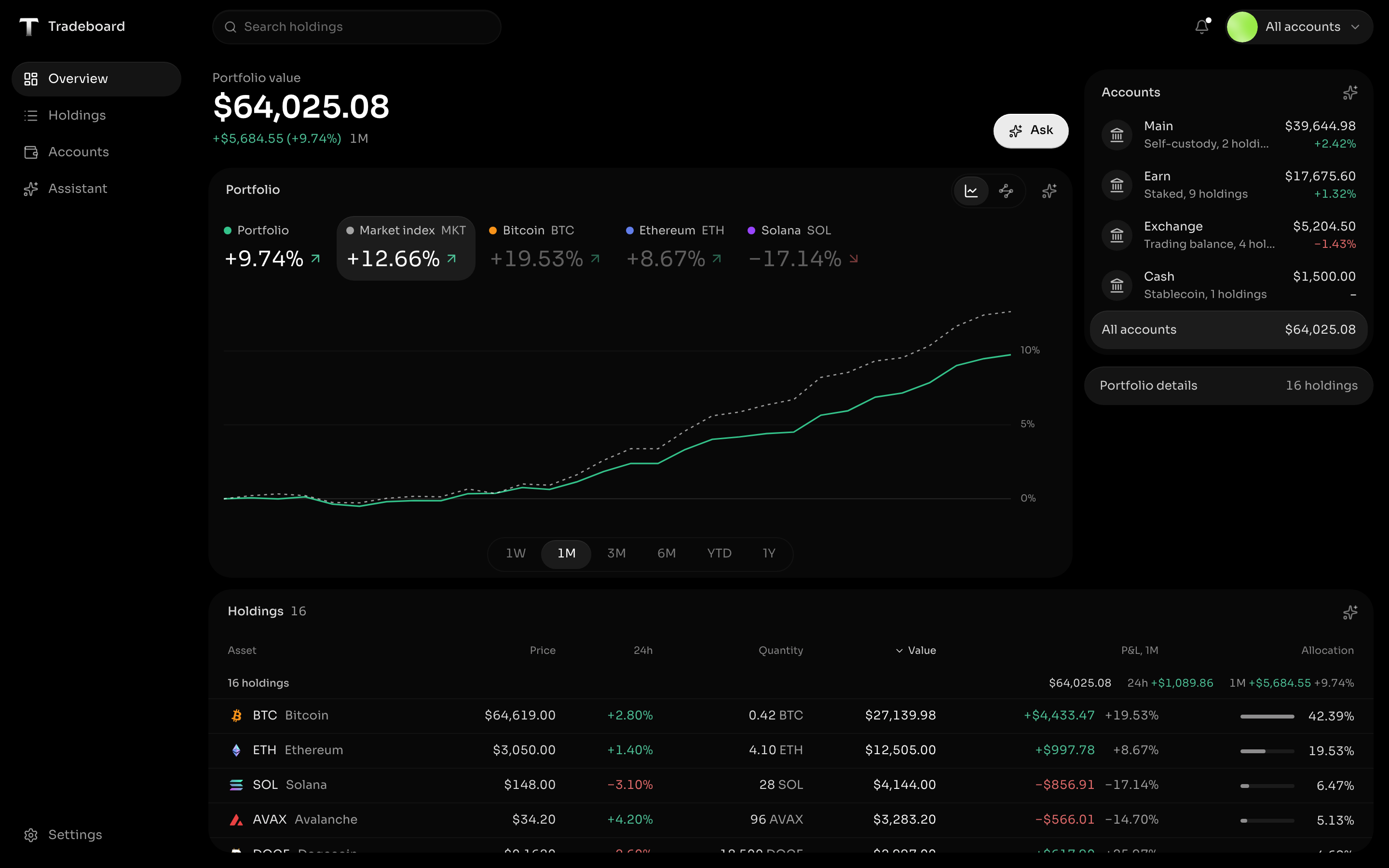This screenshot has width=1389, height=868.
Task: Focus the Search holdings field
Action: [x=356, y=27]
